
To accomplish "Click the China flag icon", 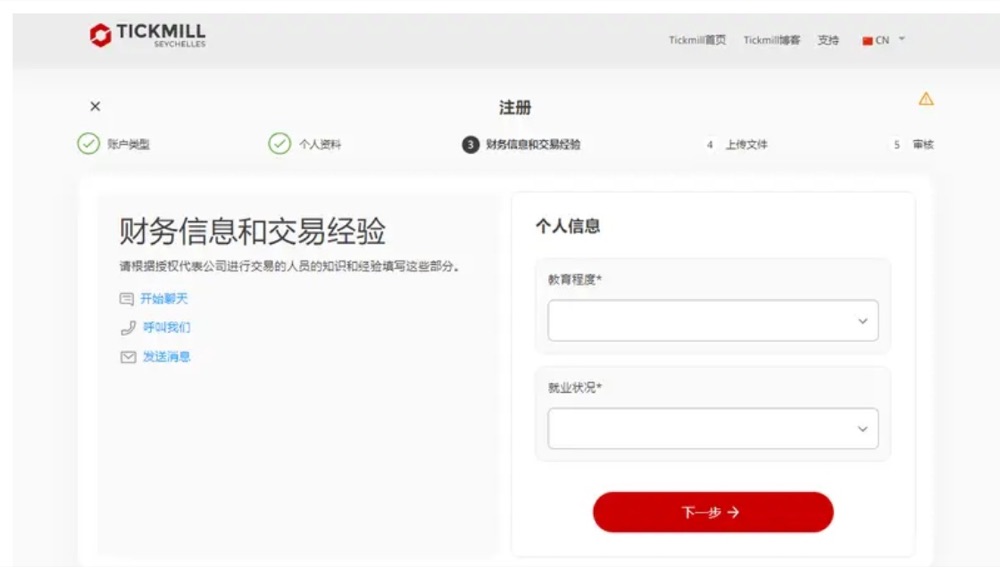I will 867,41.
